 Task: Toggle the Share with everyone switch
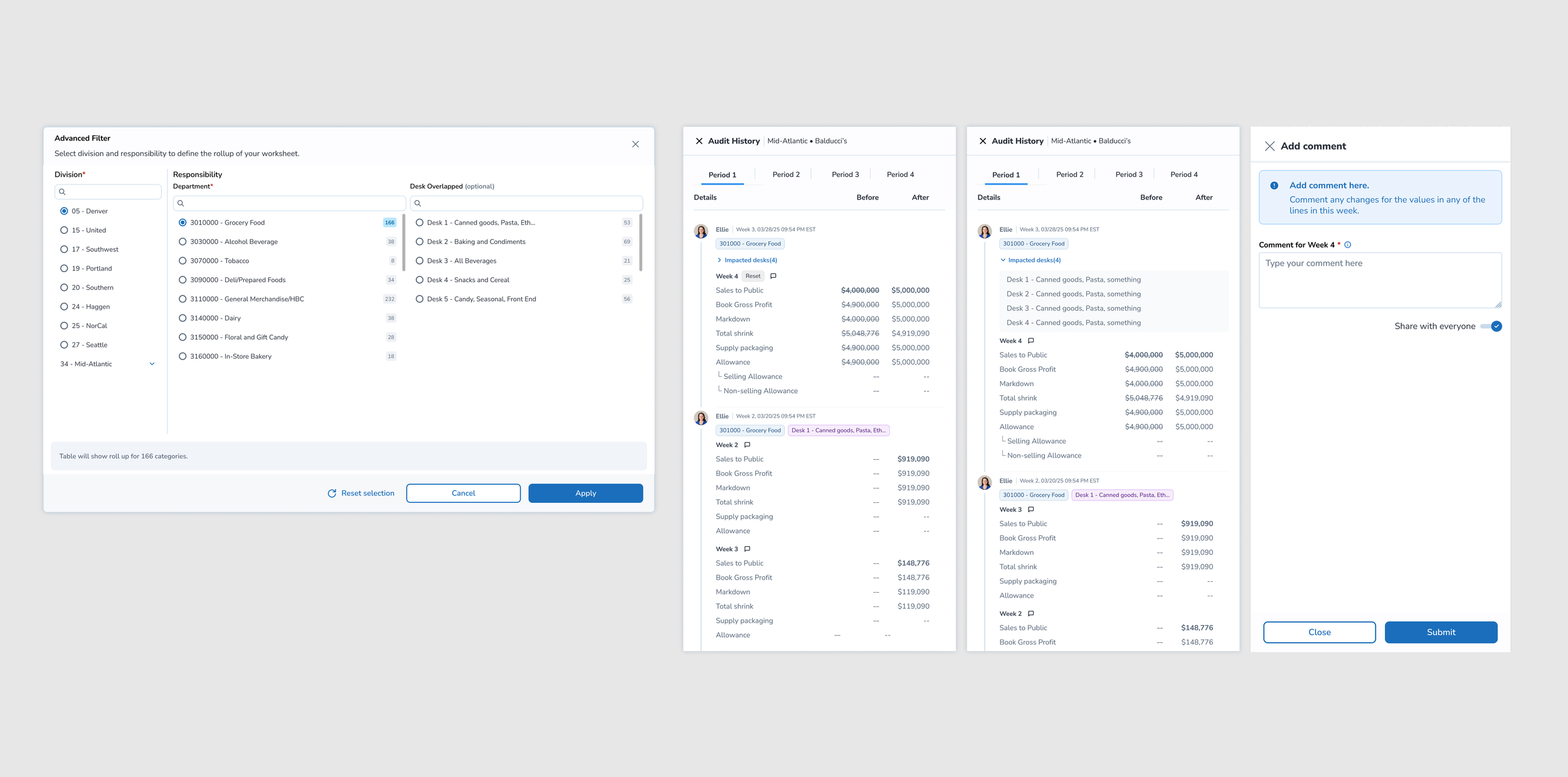(1491, 326)
